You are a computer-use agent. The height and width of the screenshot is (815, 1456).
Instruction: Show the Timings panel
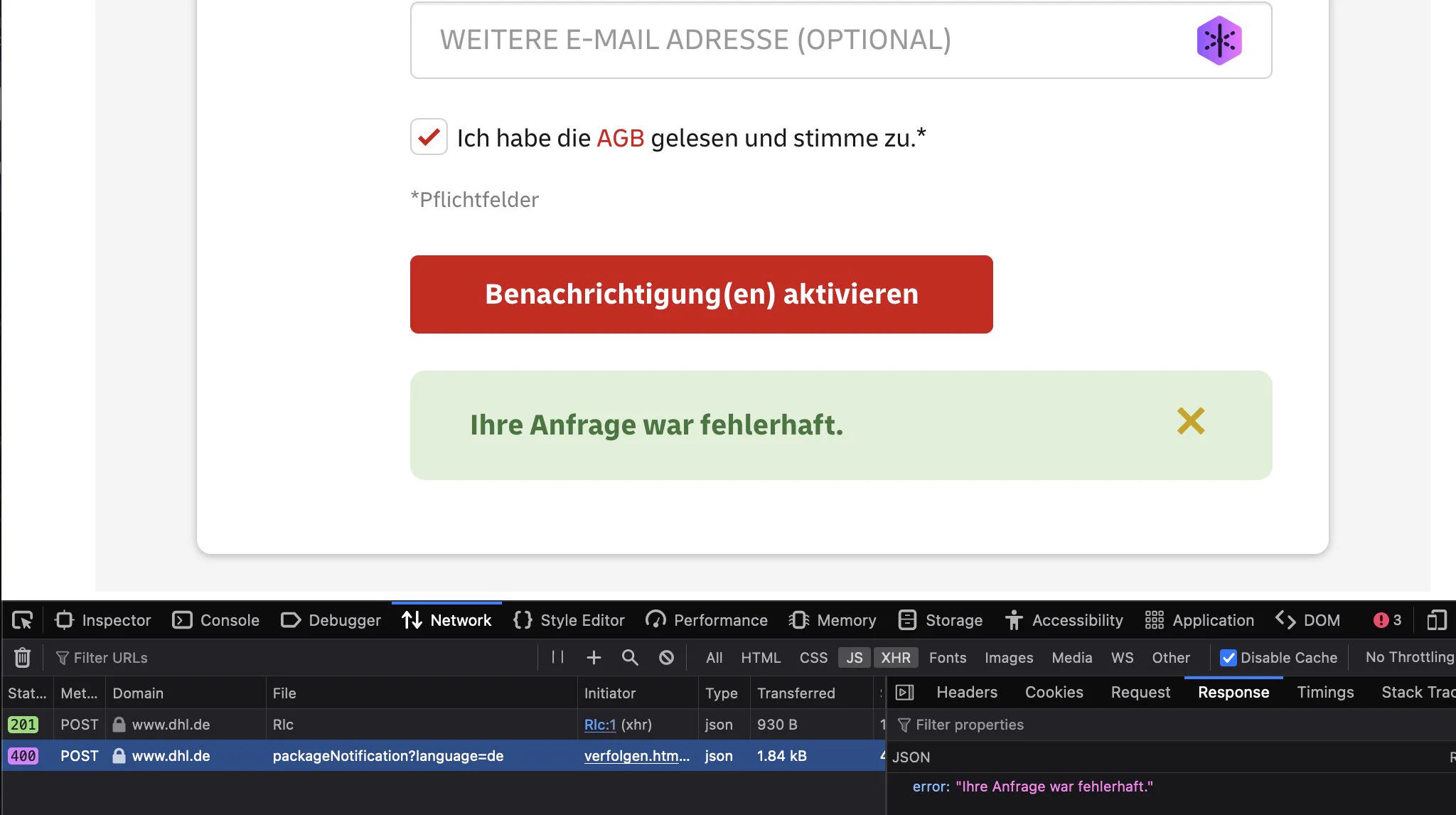[x=1325, y=692]
